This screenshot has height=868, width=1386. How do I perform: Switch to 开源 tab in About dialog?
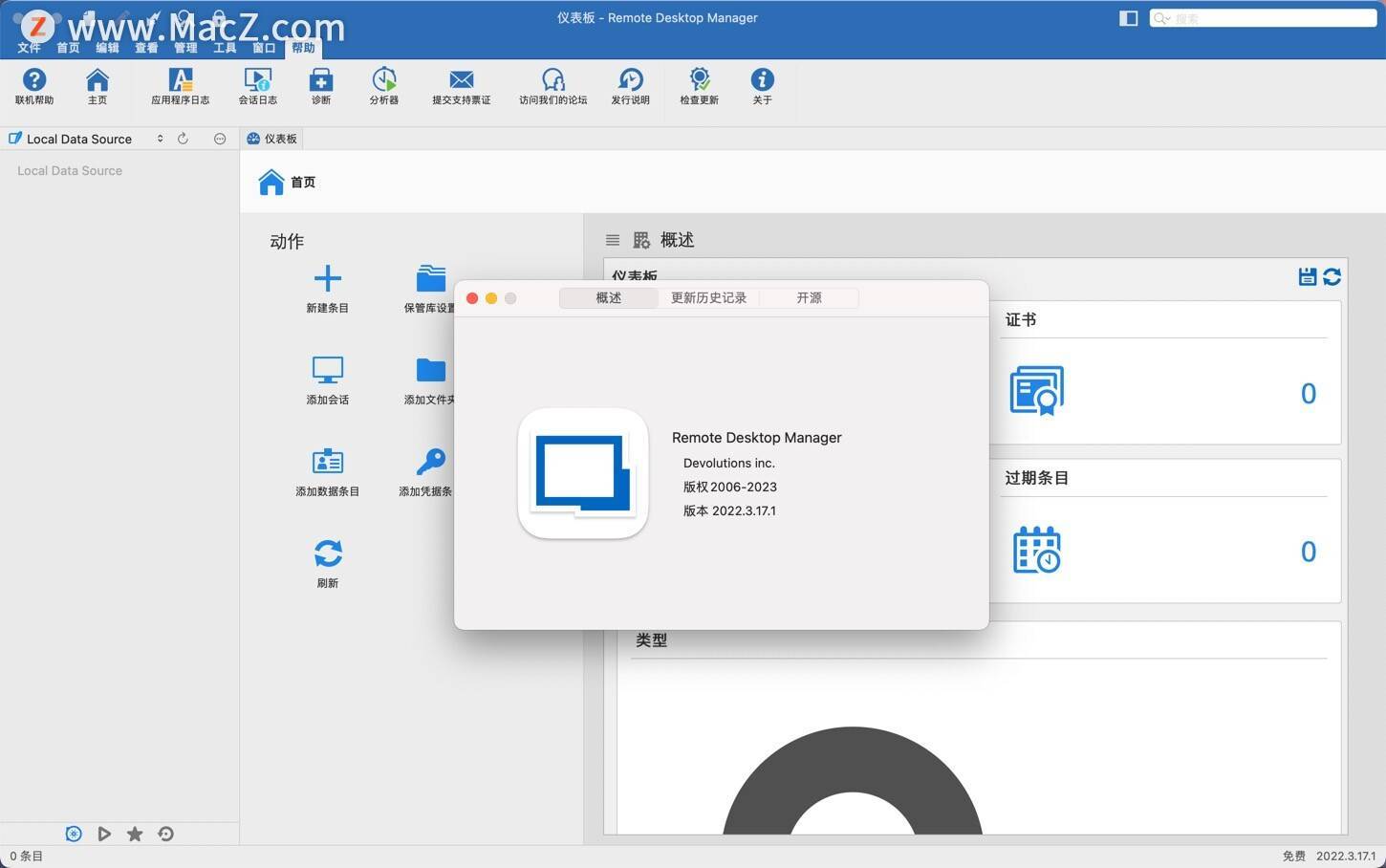pos(809,298)
